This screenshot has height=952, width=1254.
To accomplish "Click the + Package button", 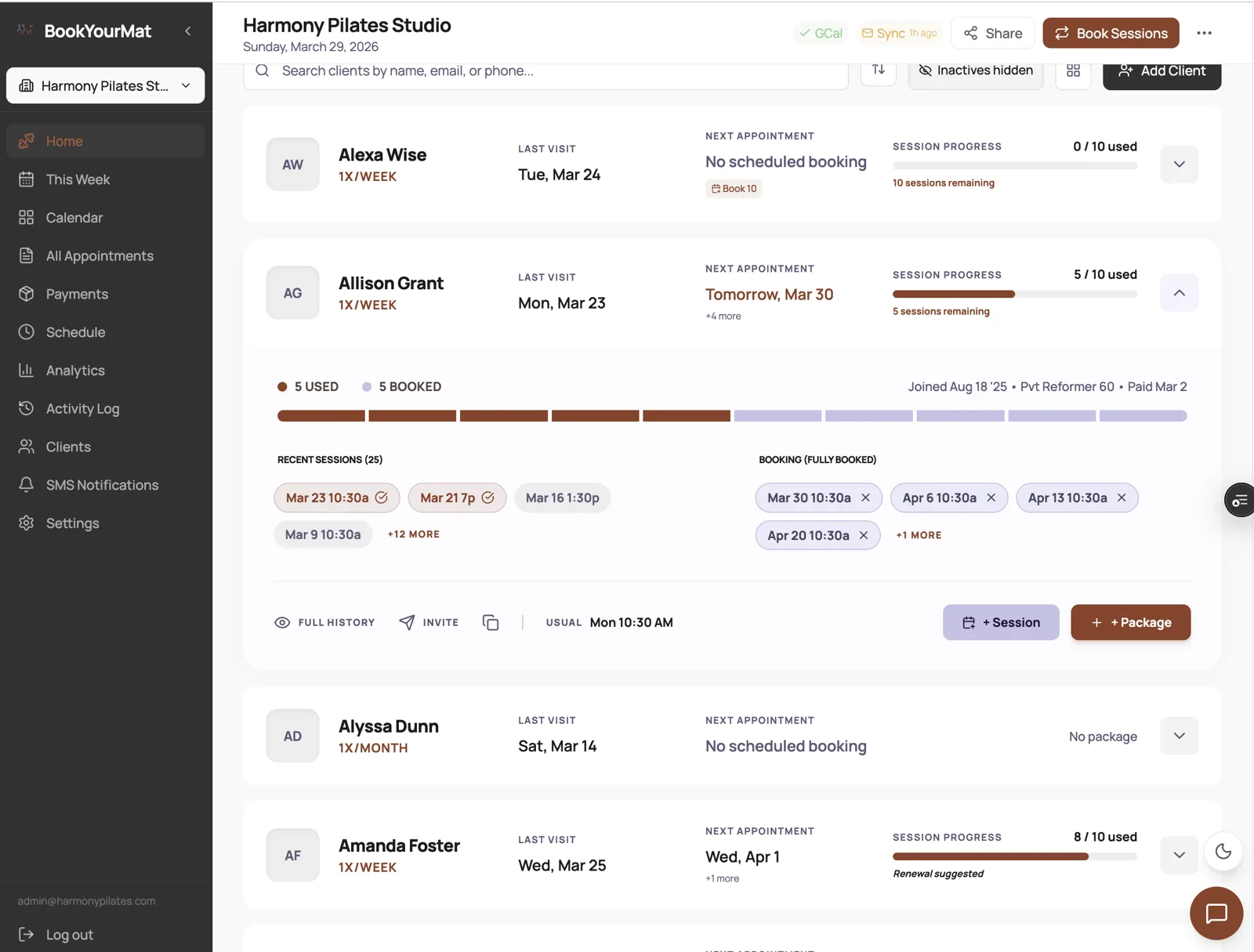I will [x=1131, y=622].
